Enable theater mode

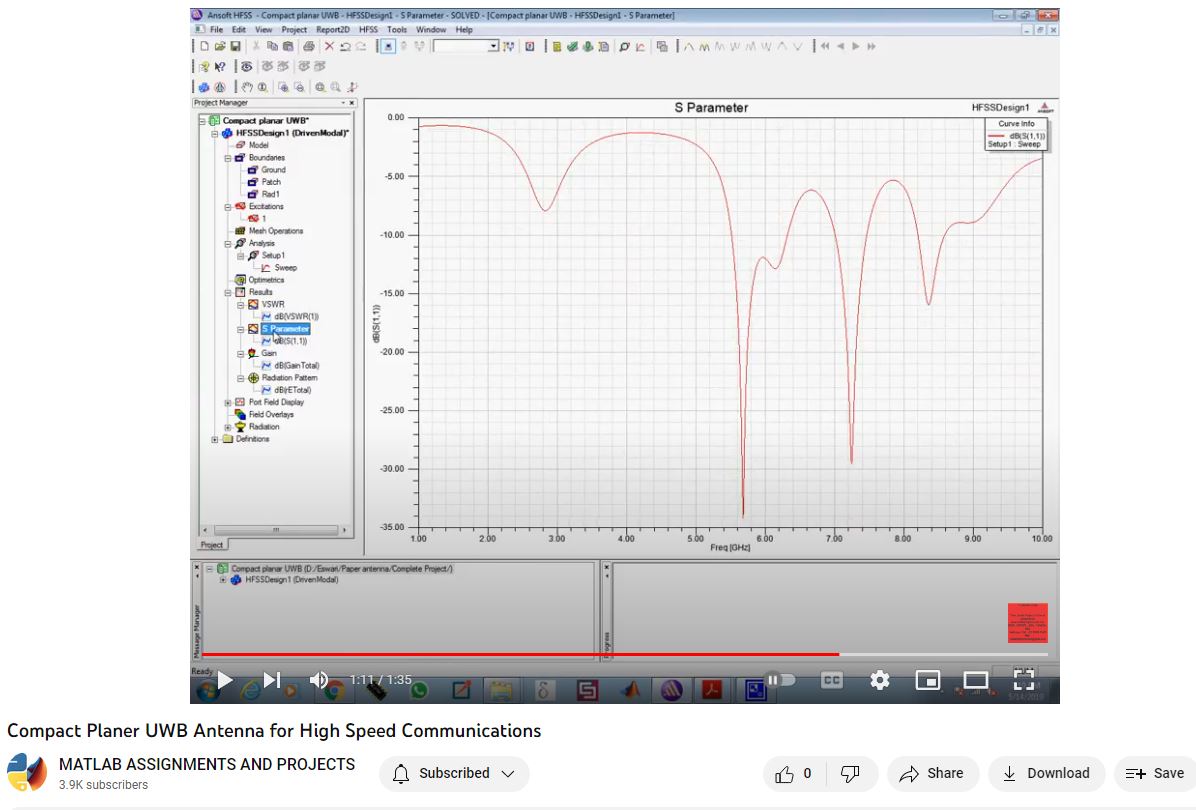pyautogui.click(x=976, y=680)
